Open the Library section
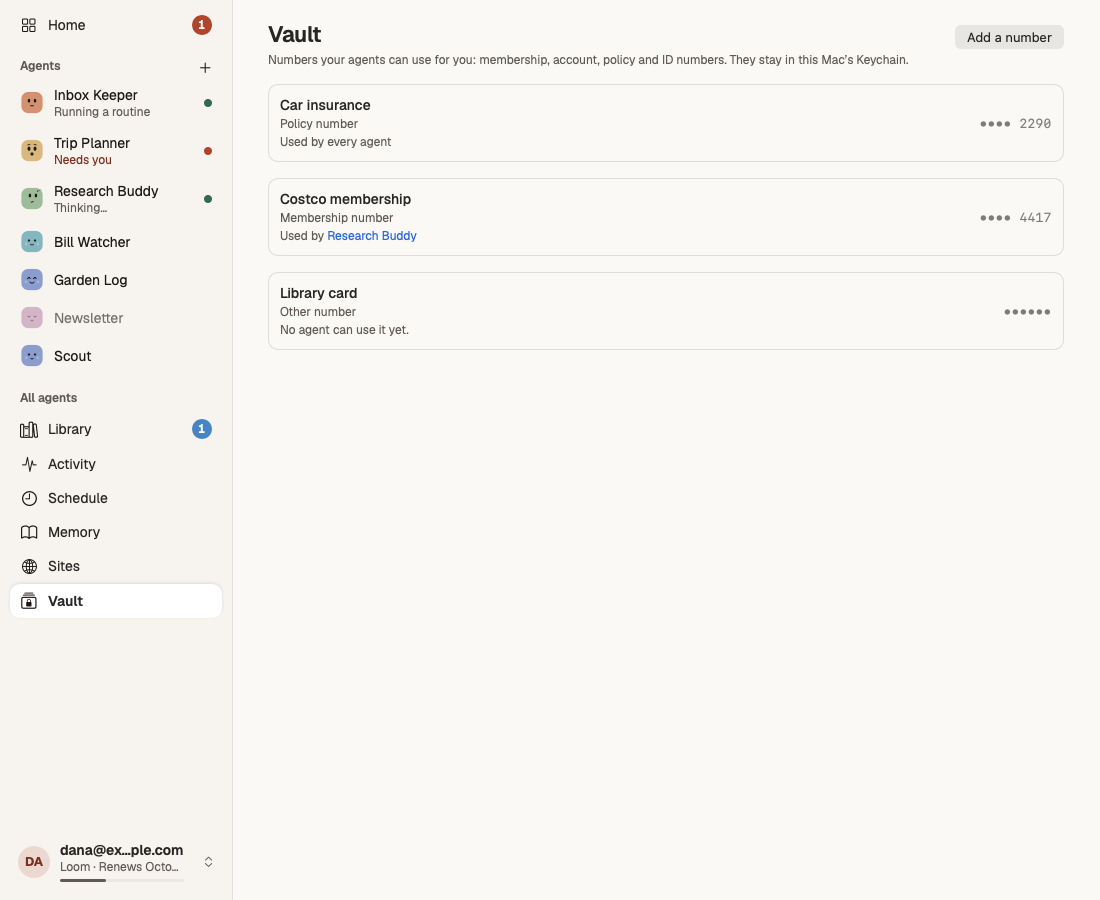This screenshot has width=1100, height=900. [x=116, y=429]
